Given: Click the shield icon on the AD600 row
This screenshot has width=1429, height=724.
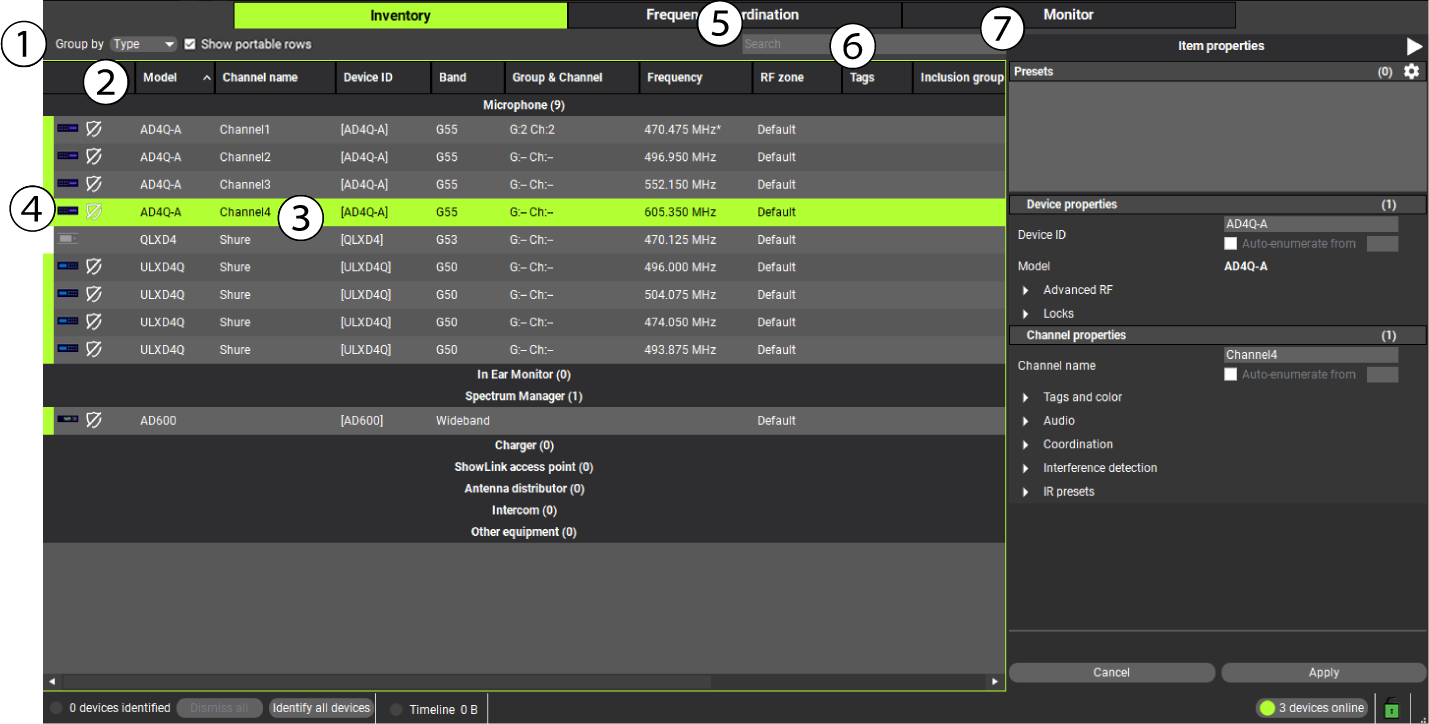Looking at the screenshot, I should (94, 420).
